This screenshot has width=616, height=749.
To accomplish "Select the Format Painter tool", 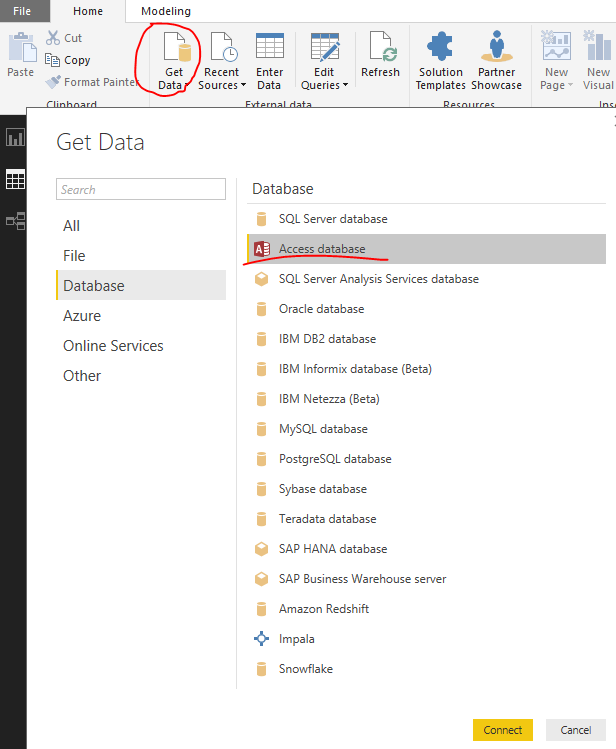I will pyautogui.click(x=92, y=82).
